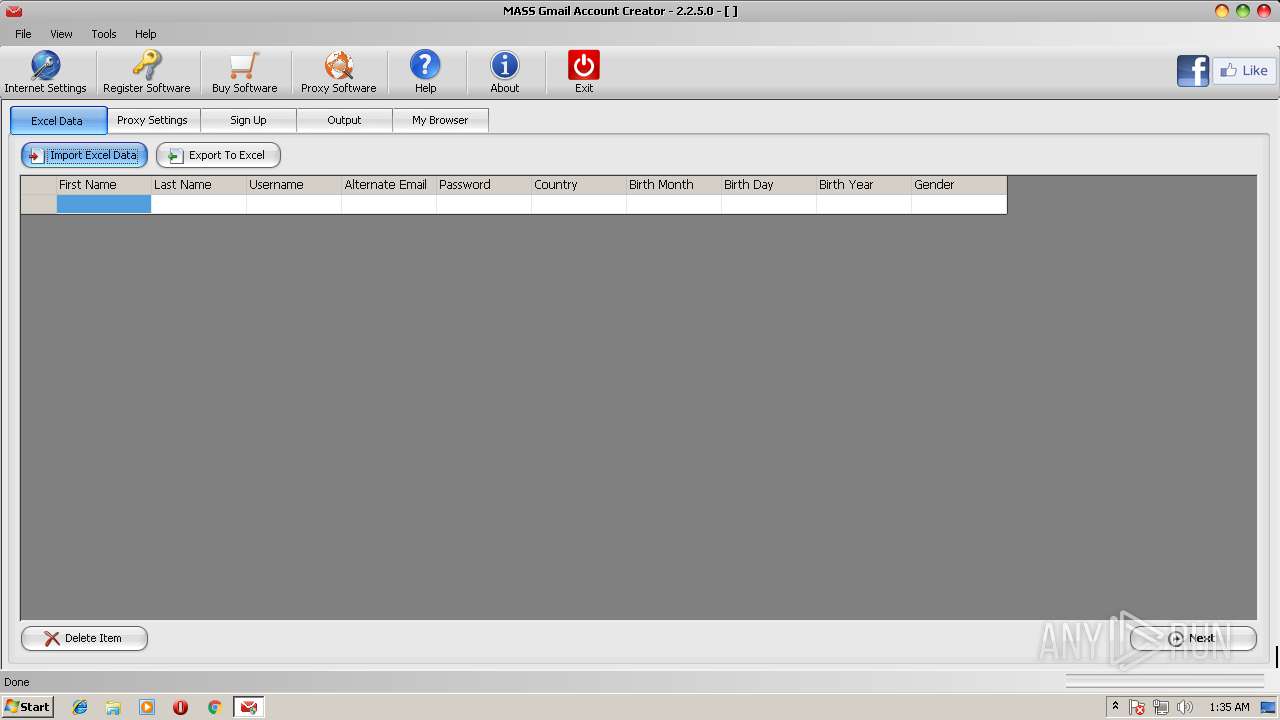
Task: Click the empty Country cell
Action: pyautogui.click(x=578, y=204)
